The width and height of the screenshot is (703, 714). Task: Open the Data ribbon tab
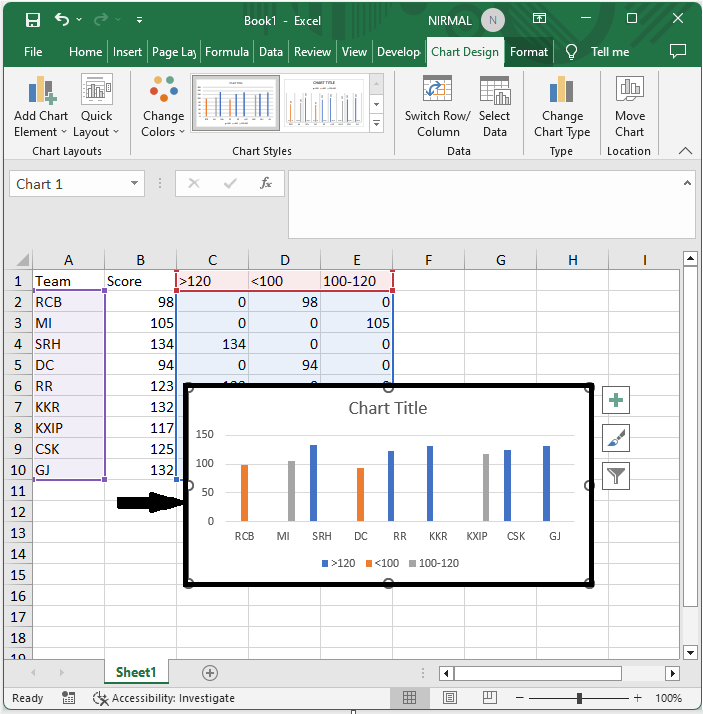(271, 52)
